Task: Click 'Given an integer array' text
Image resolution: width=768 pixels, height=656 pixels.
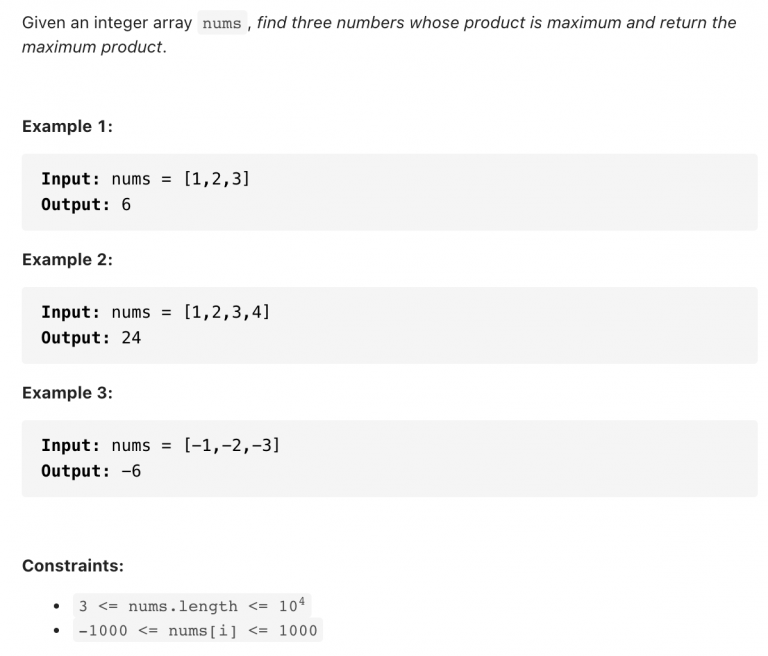Action: click(x=107, y=23)
